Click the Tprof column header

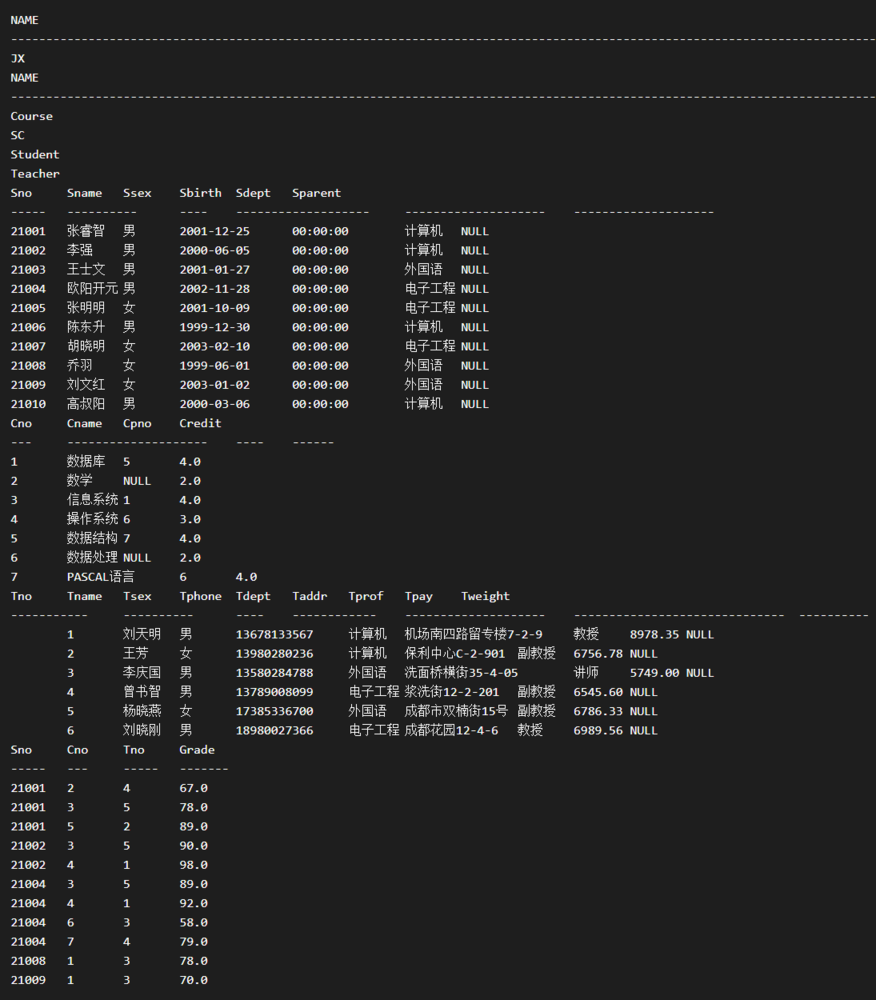tap(365, 596)
